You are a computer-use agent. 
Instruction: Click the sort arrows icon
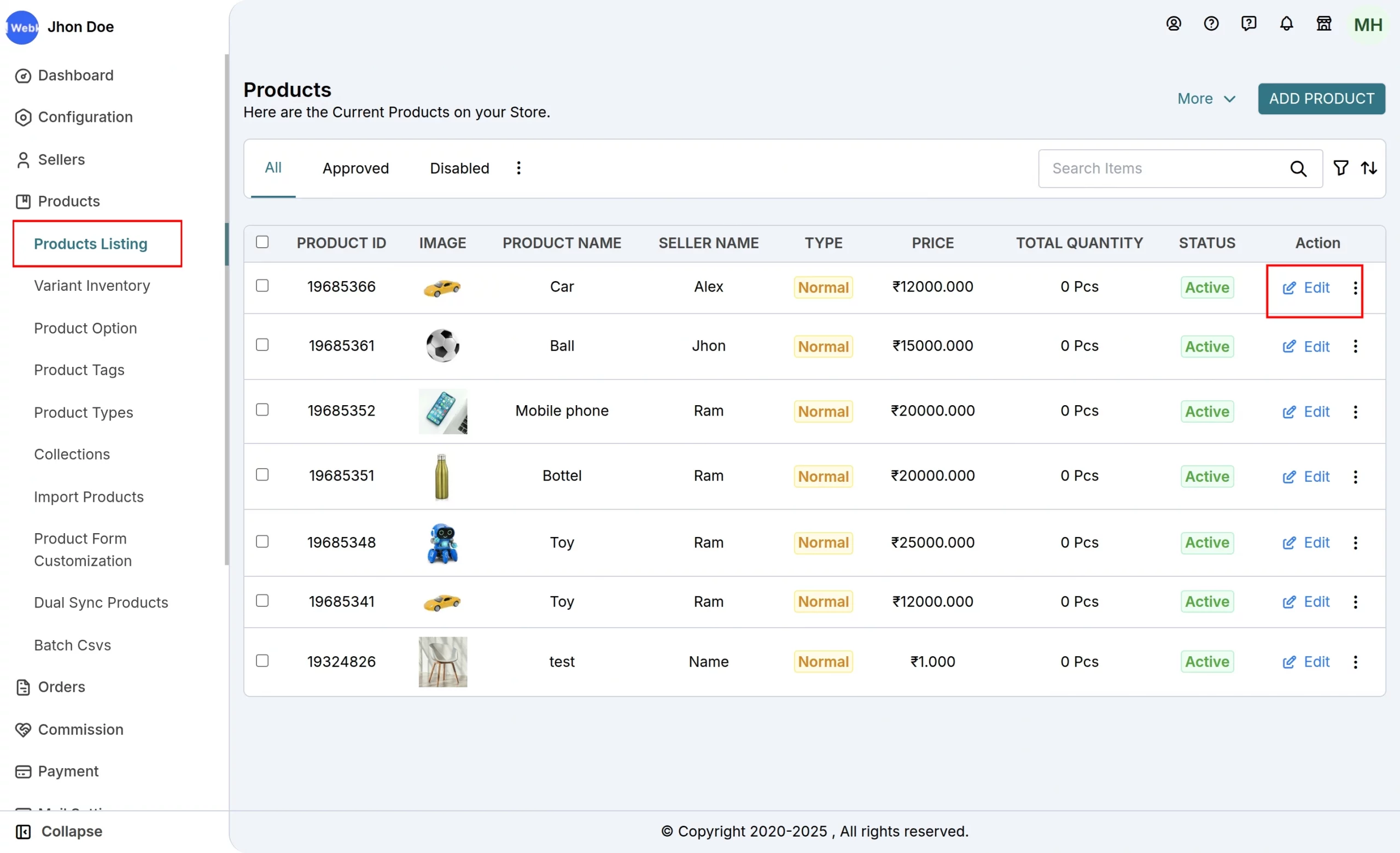pos(1370,167)
